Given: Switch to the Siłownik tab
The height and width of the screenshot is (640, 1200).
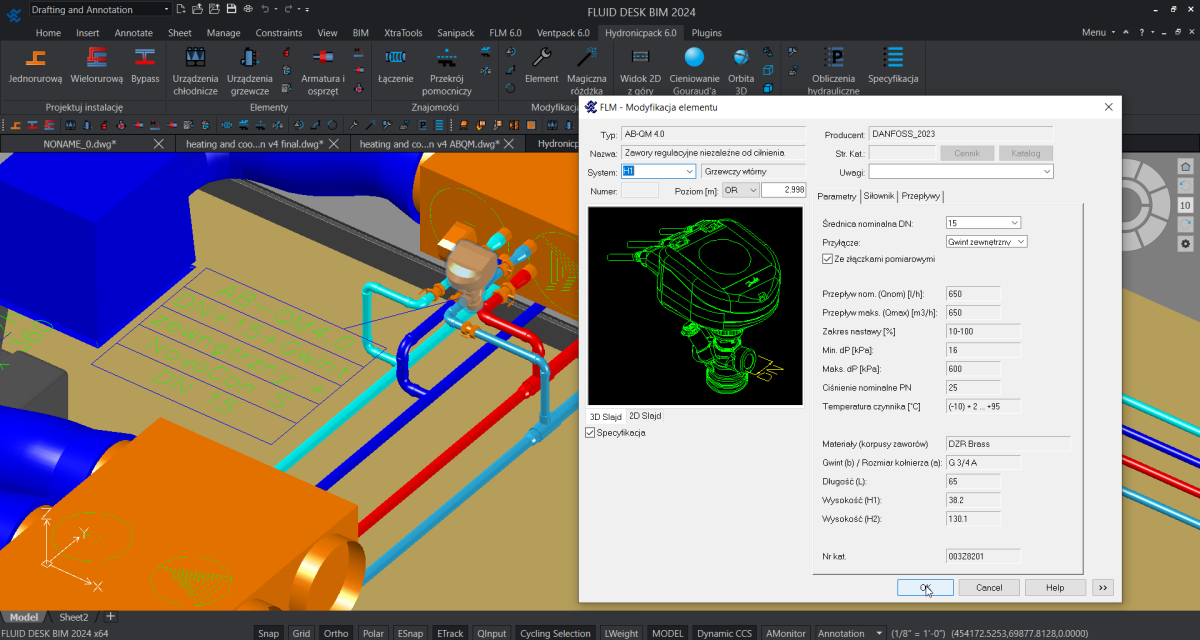Looking at the screenshot, I should coord(878,196).
